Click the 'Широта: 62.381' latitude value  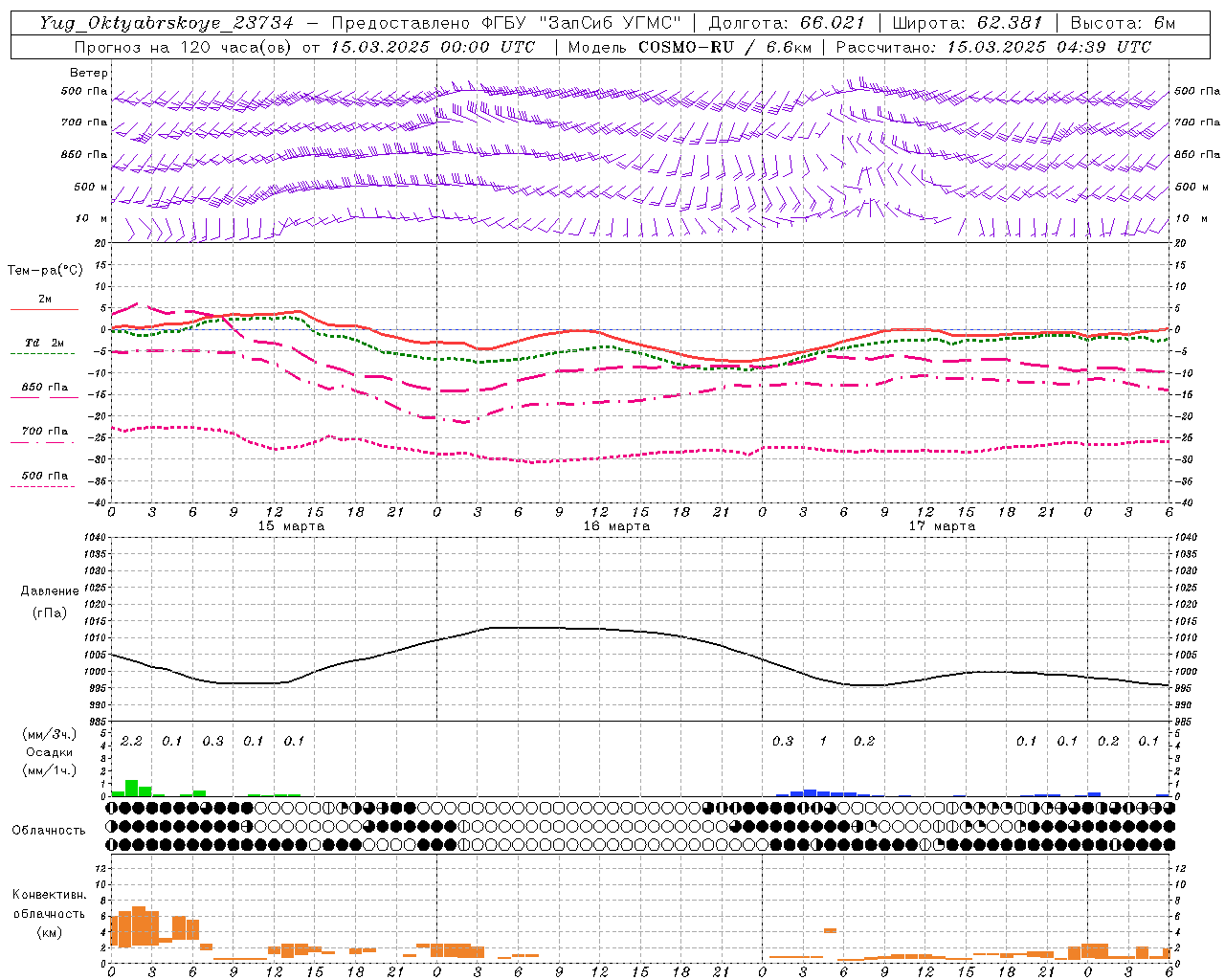pyautogui.click(x=968, y=23)
